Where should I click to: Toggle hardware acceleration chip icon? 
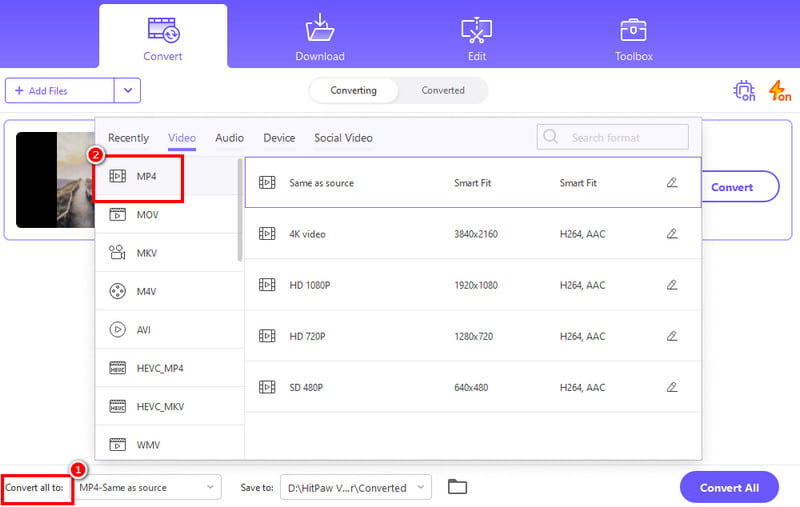point(744,91)
